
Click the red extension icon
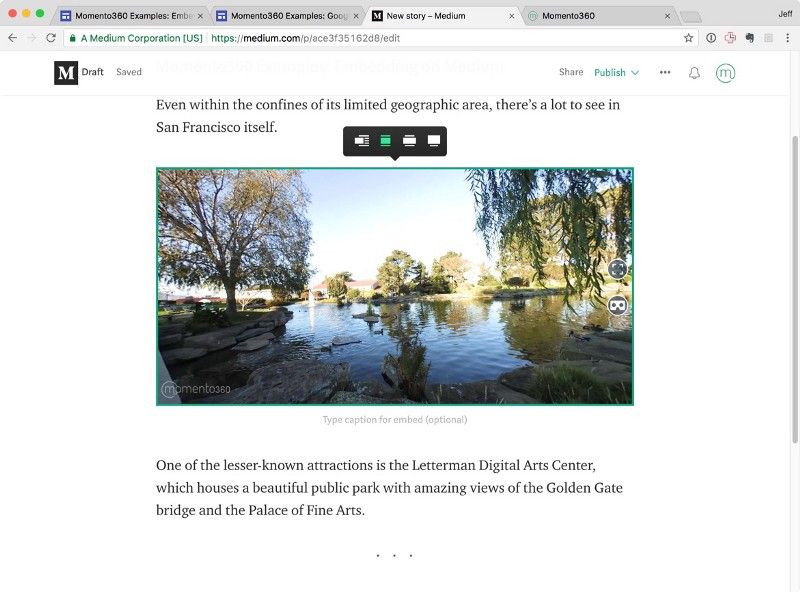[730, 38]
